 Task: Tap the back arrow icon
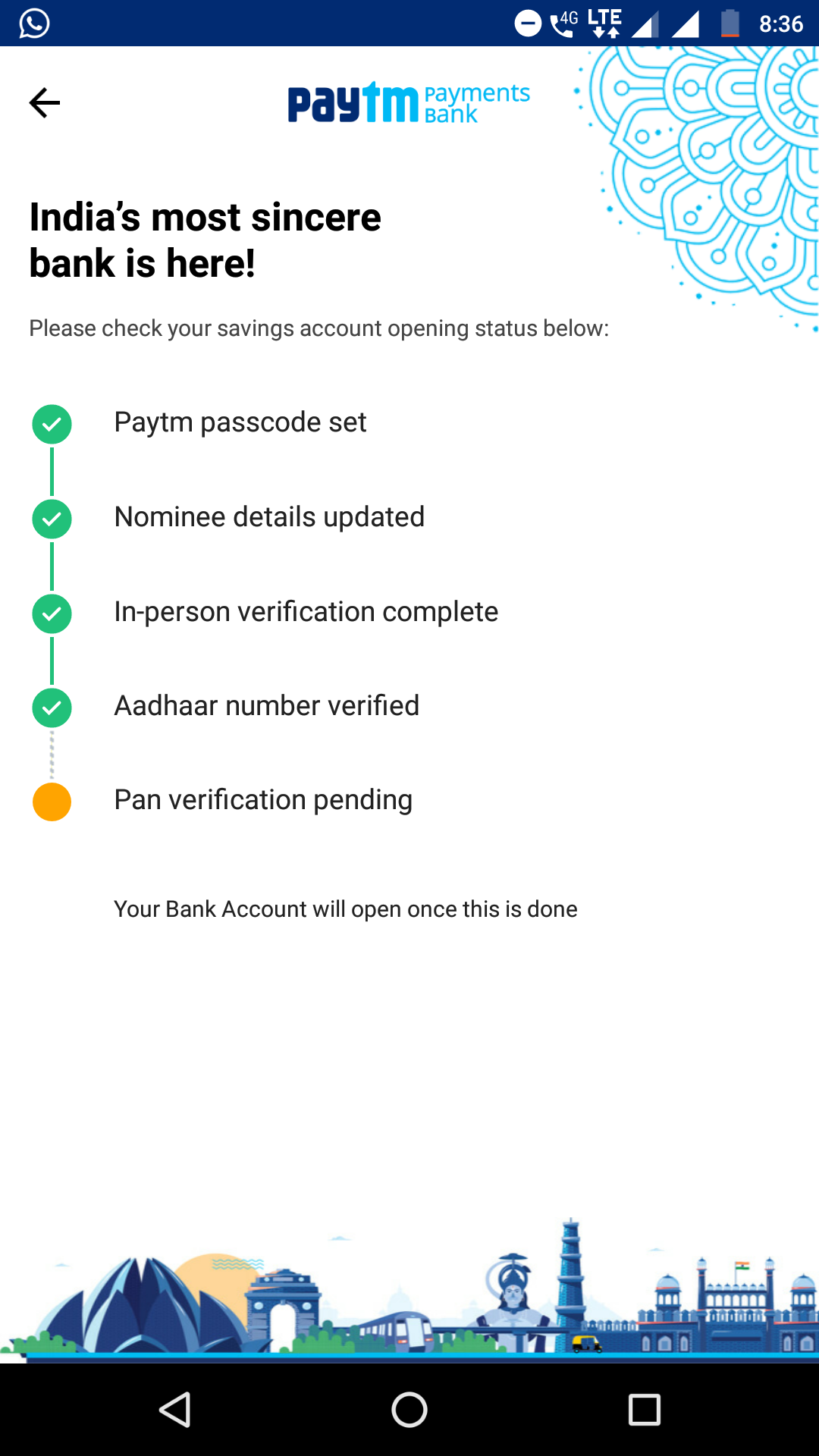click(45, 103)
